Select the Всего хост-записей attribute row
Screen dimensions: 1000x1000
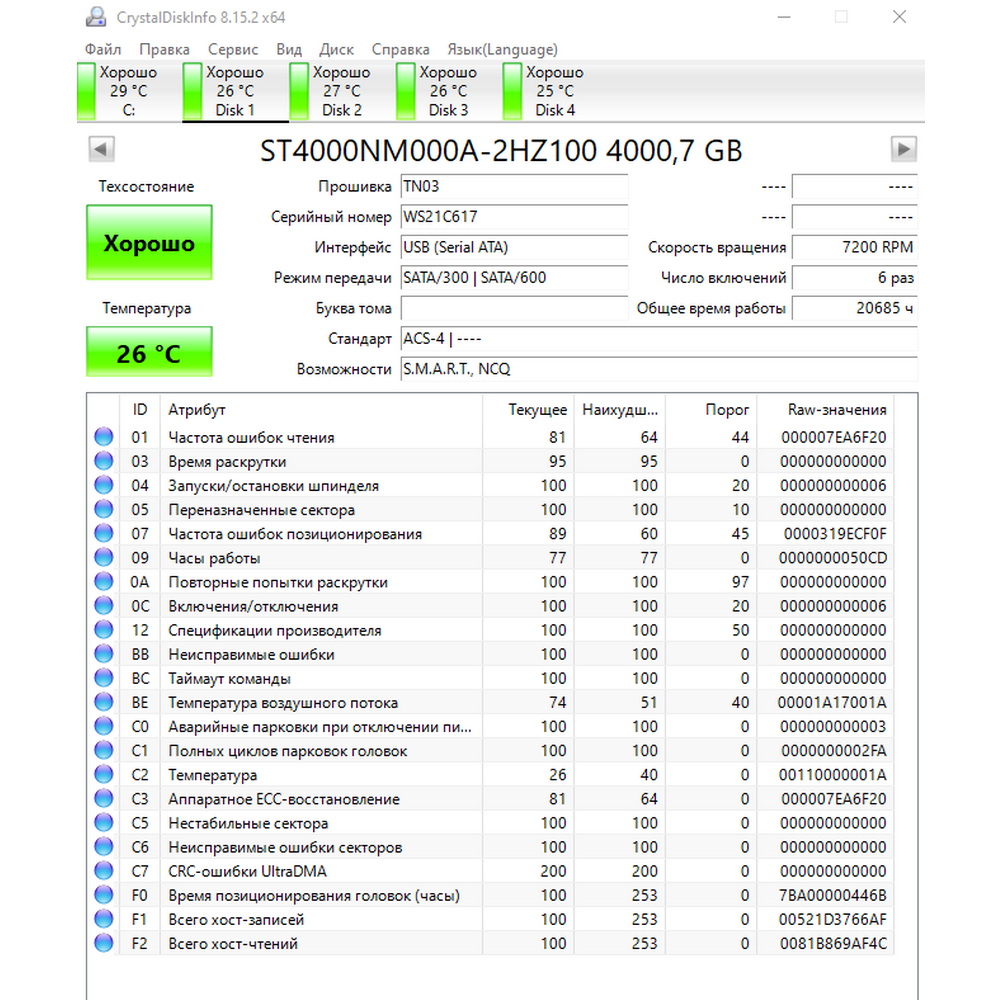tap(490, 919)
